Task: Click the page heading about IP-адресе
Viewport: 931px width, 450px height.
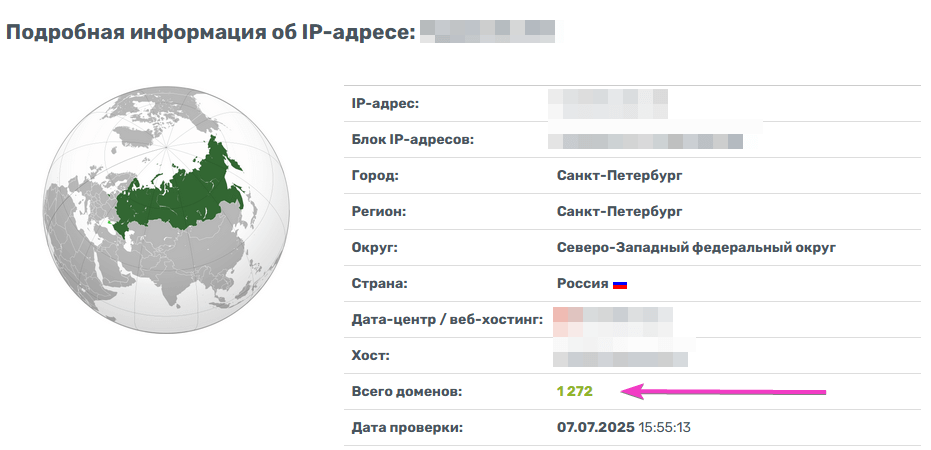Action: point(210,32)
